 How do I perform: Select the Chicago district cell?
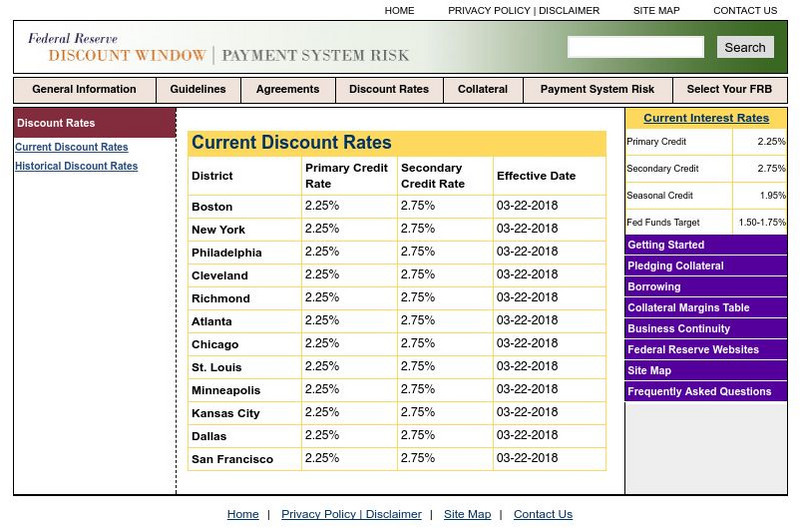[245, 344]
